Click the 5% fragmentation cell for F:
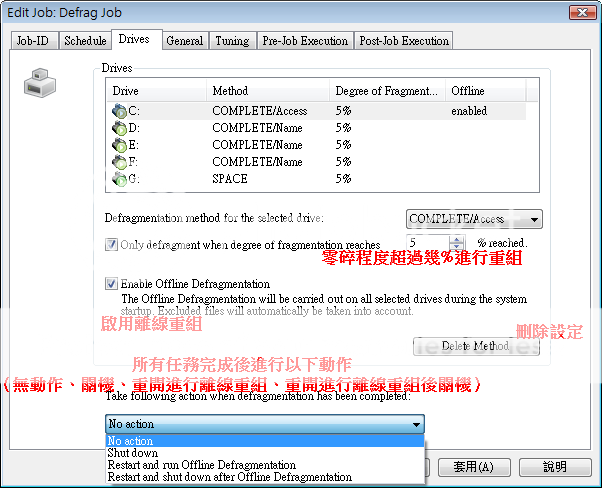 (343, 162)
